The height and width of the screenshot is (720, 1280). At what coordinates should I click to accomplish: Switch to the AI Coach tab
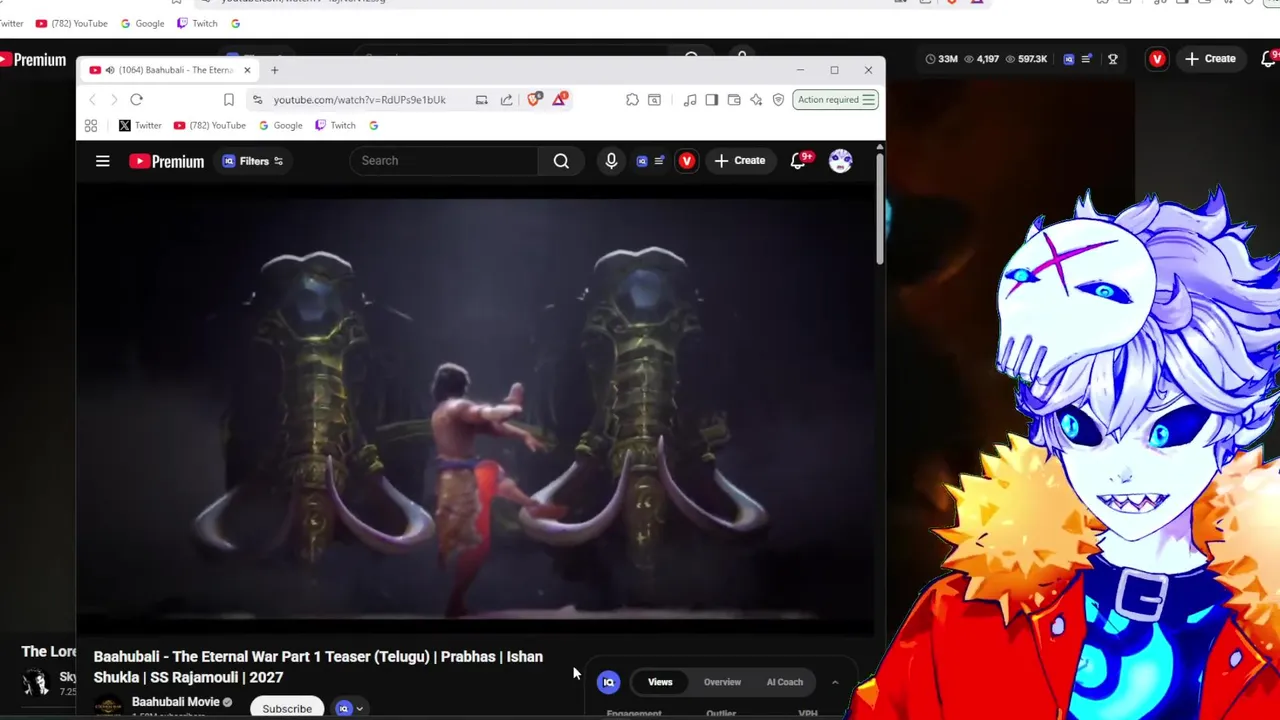point(785,682)
